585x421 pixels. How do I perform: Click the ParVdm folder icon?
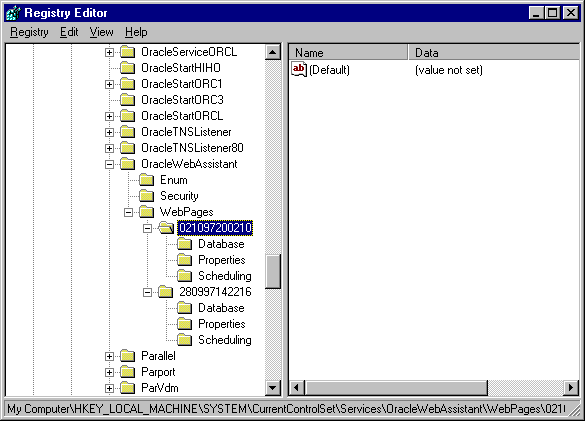(128, 388)
